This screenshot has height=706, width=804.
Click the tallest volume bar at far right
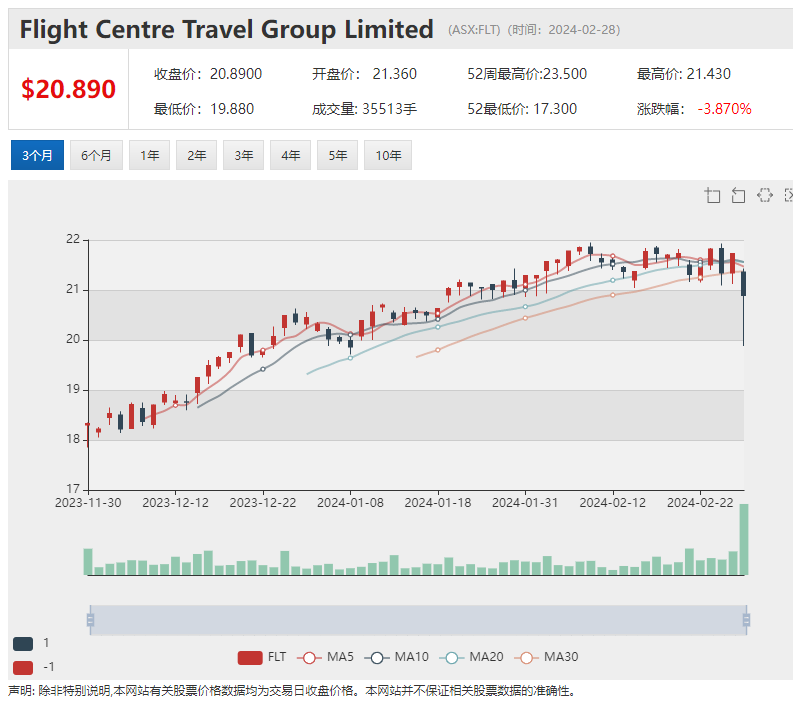pyautogui.click(x=743, y=540)
